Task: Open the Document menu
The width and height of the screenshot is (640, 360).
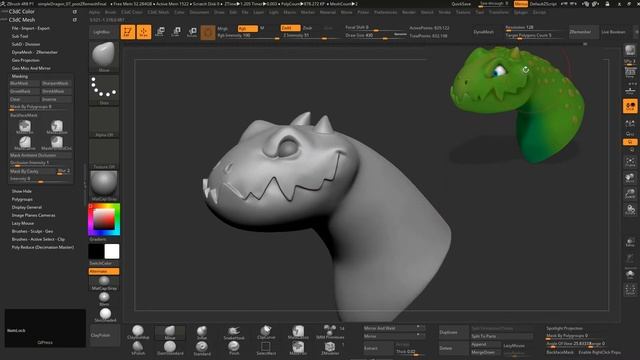Action: [199, 12]
